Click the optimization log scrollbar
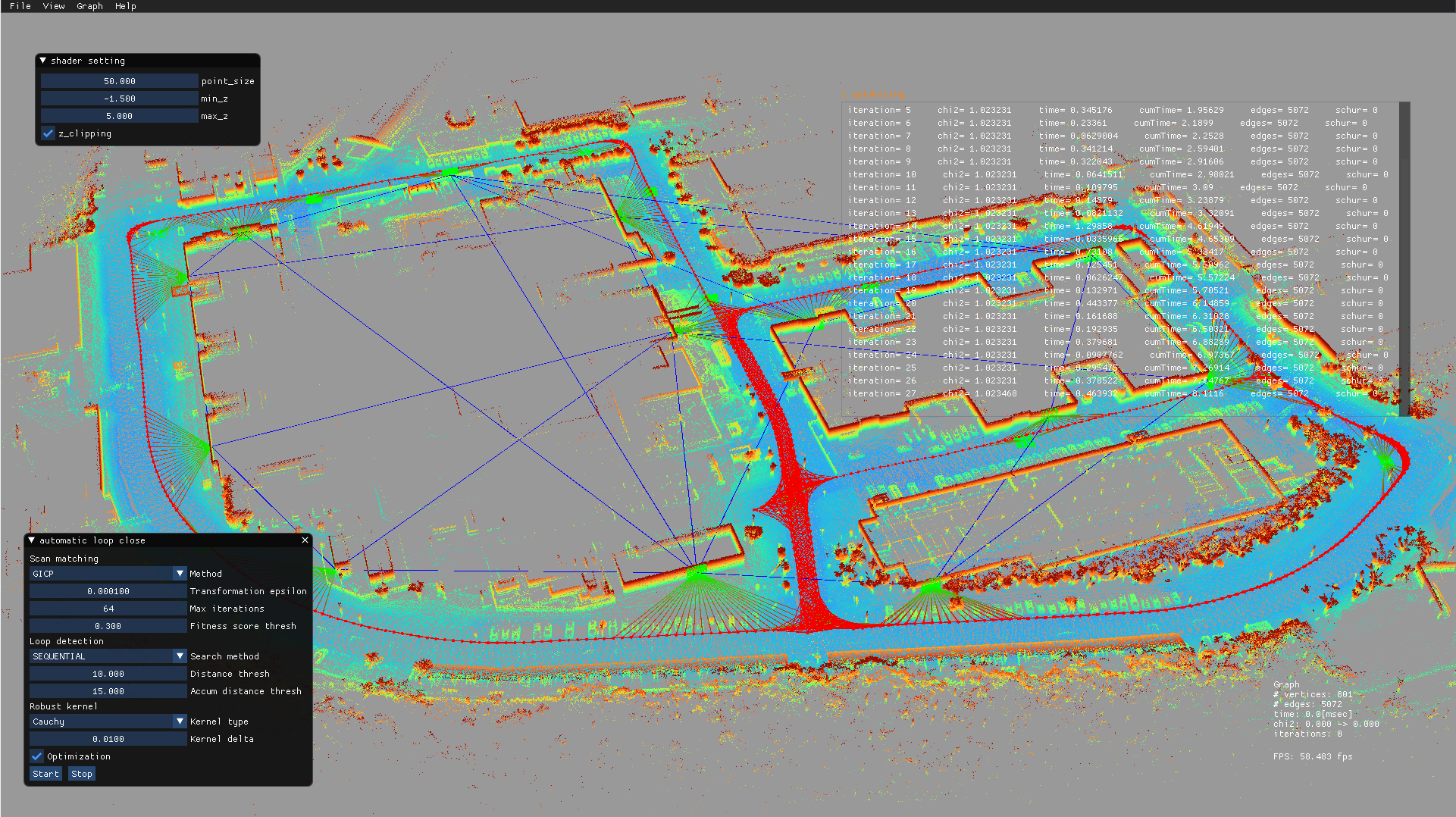The height and width of the screenshot is (817, 1456). [x=1404, y=258]
